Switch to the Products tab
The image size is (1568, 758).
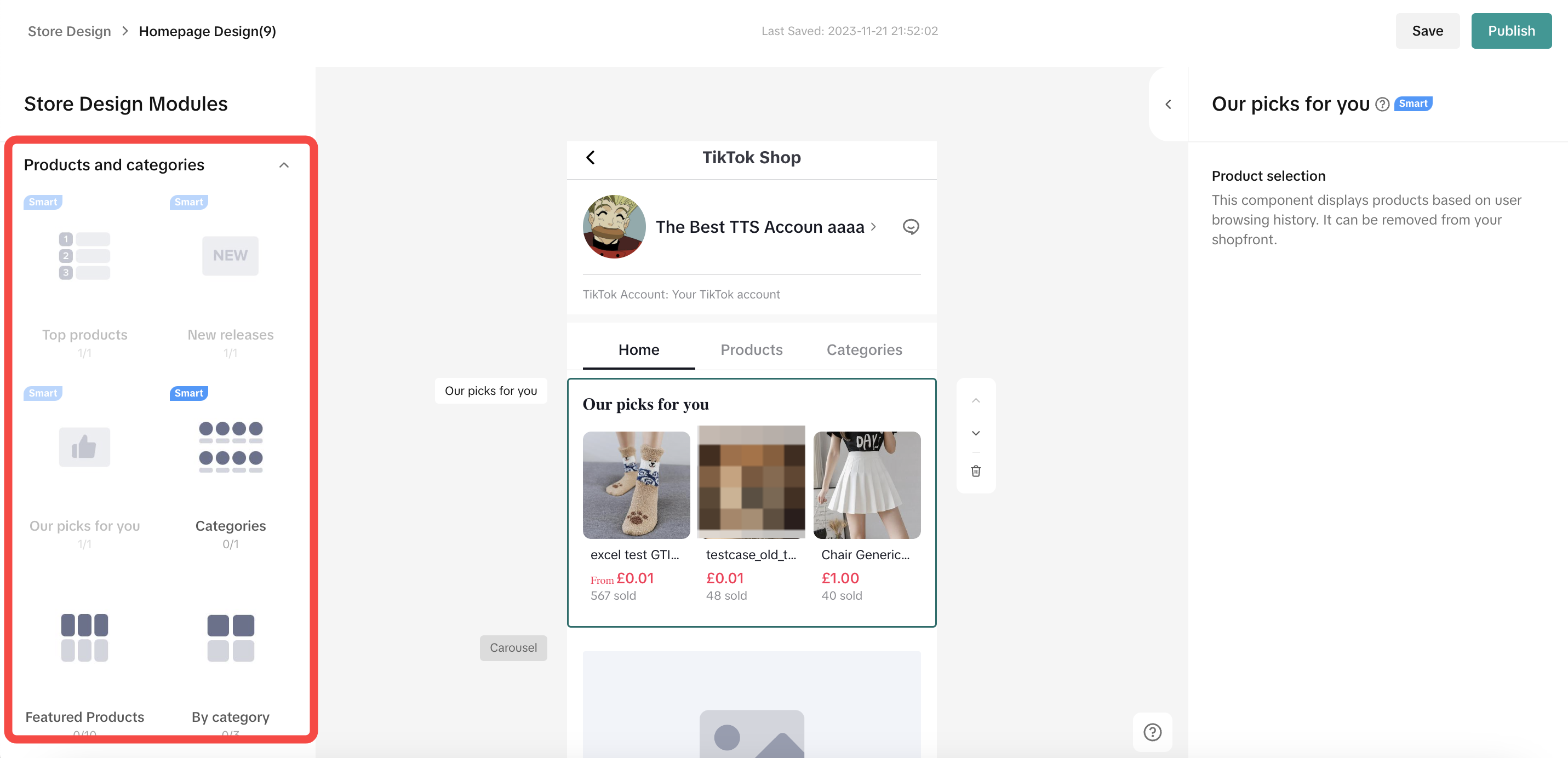(751, 350)
